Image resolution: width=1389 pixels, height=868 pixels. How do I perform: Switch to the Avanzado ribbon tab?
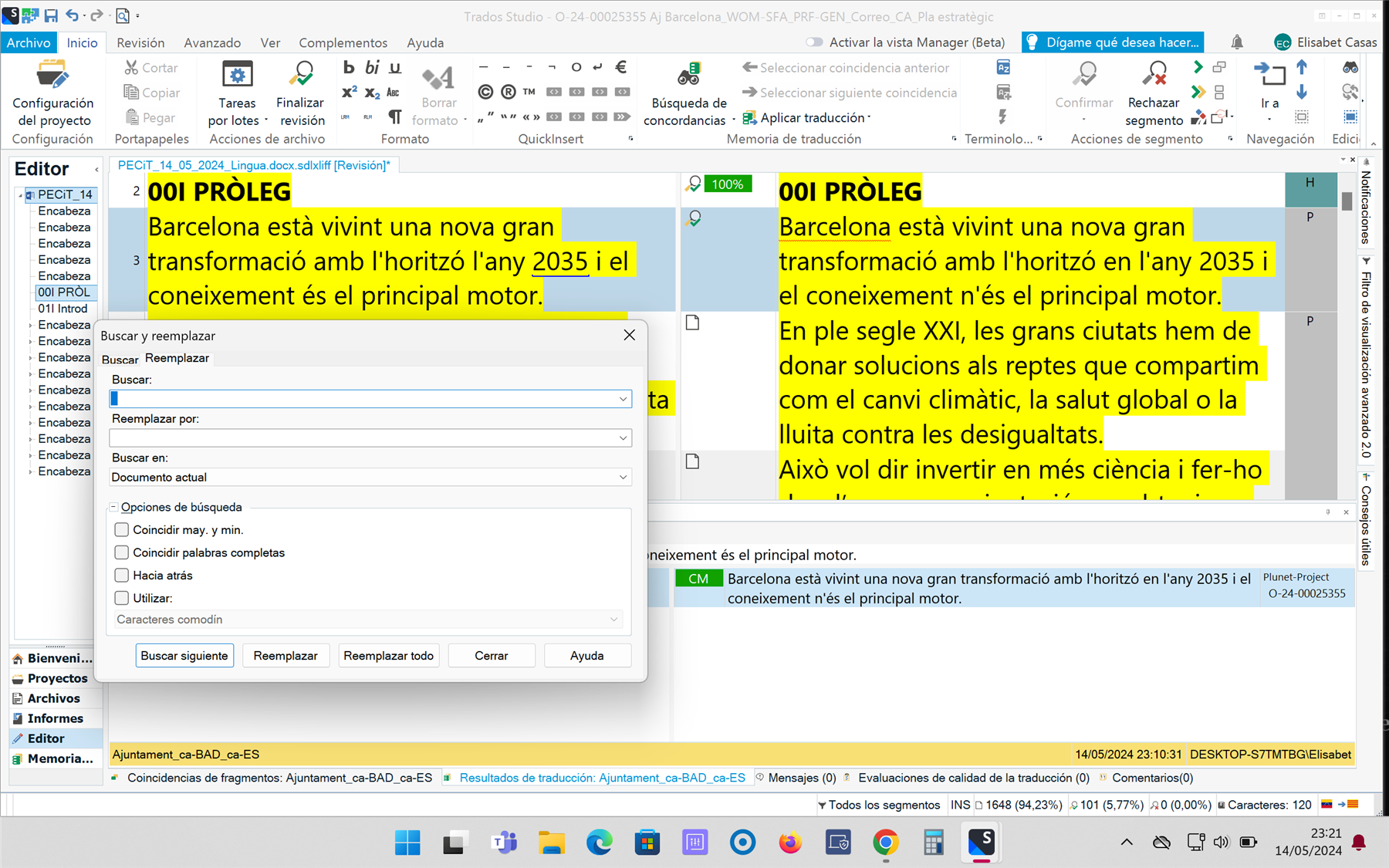coord(212,42)
